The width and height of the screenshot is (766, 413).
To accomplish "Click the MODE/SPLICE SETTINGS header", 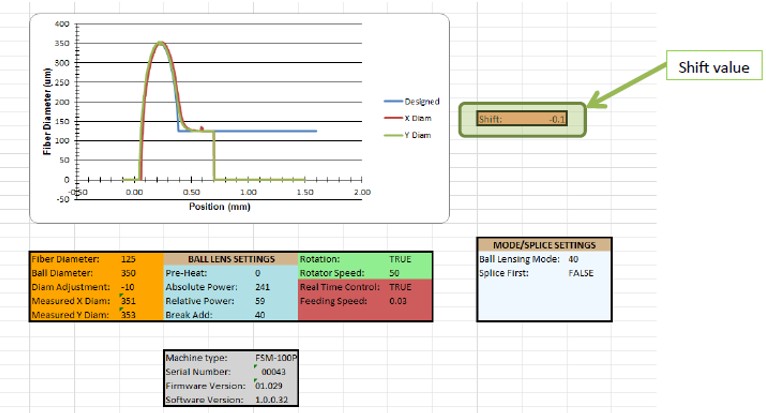I will click(544, 244).
